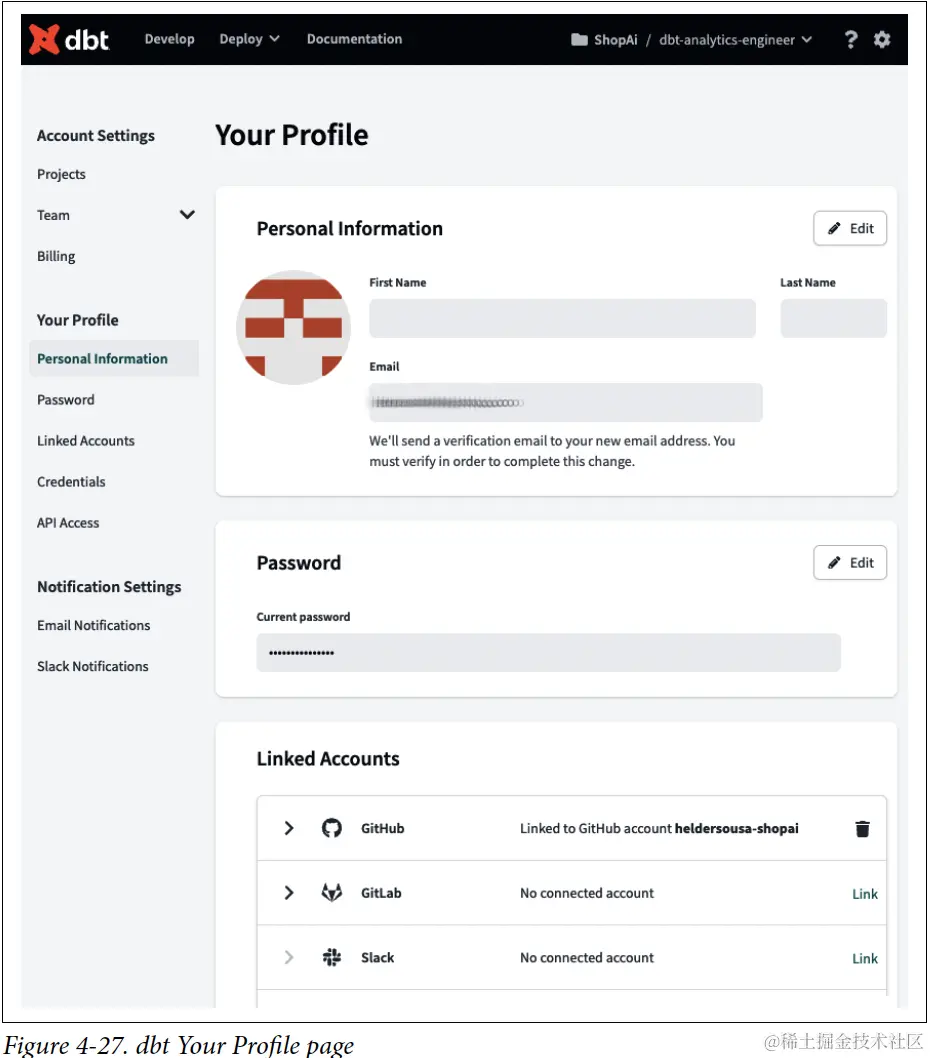Open the Develop menu
This screenshot has width=930, height=1058.
click(x=169, y=39)
